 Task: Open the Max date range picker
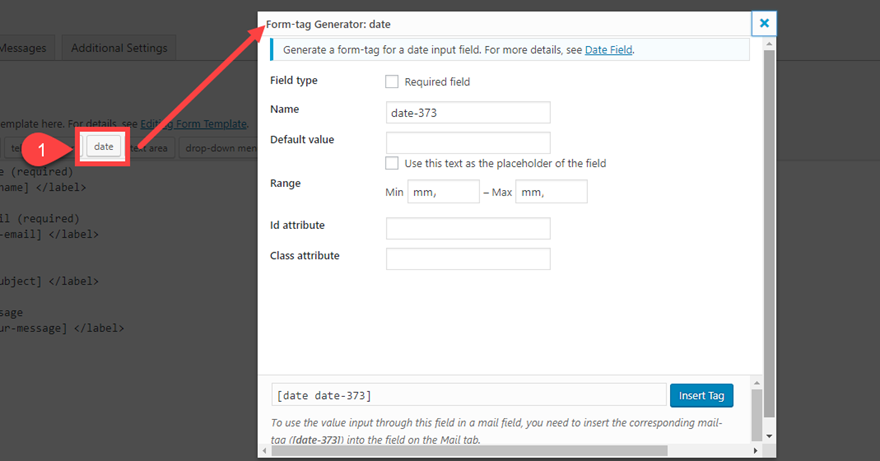pos(551,191)
